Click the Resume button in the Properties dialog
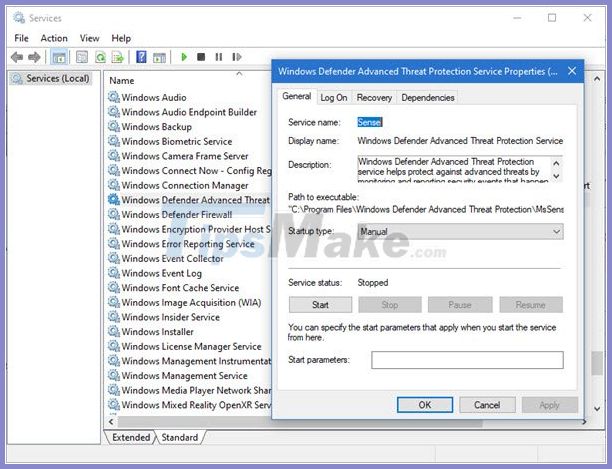Image resolution: width=612 pixels, height=469 pixels. point(531,305)
